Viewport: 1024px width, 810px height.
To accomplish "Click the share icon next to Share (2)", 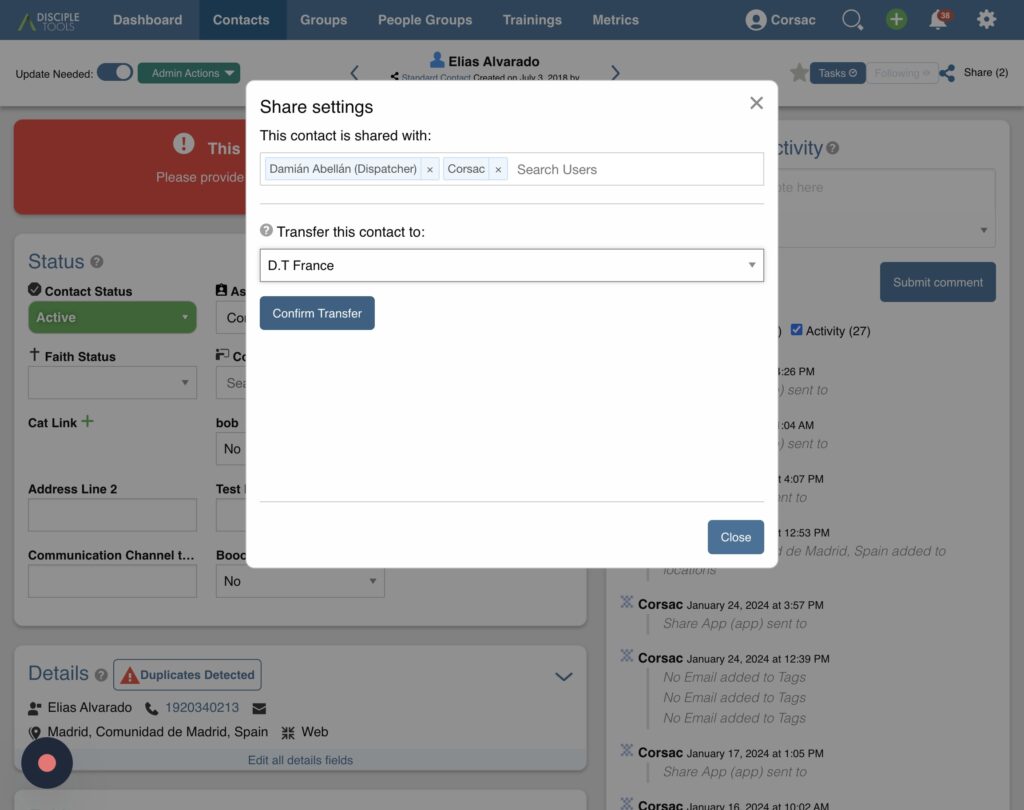I will pos(947,73).
